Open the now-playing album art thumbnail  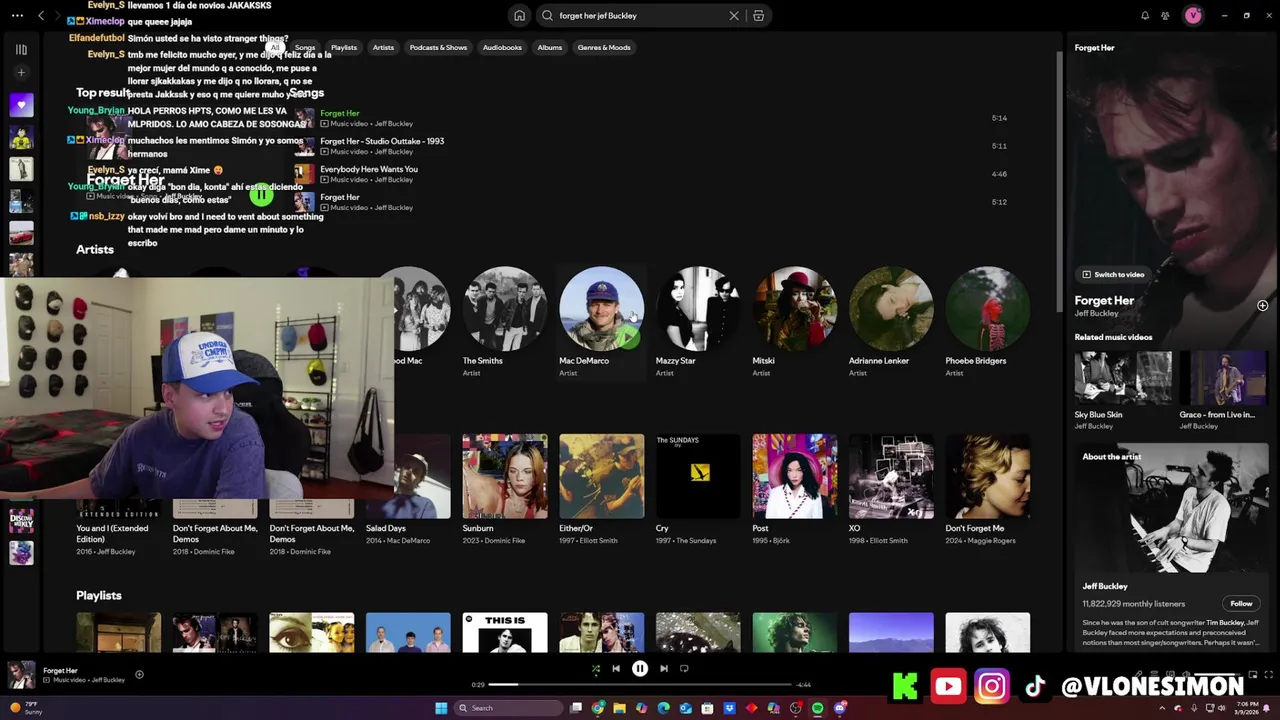point(19,674)
